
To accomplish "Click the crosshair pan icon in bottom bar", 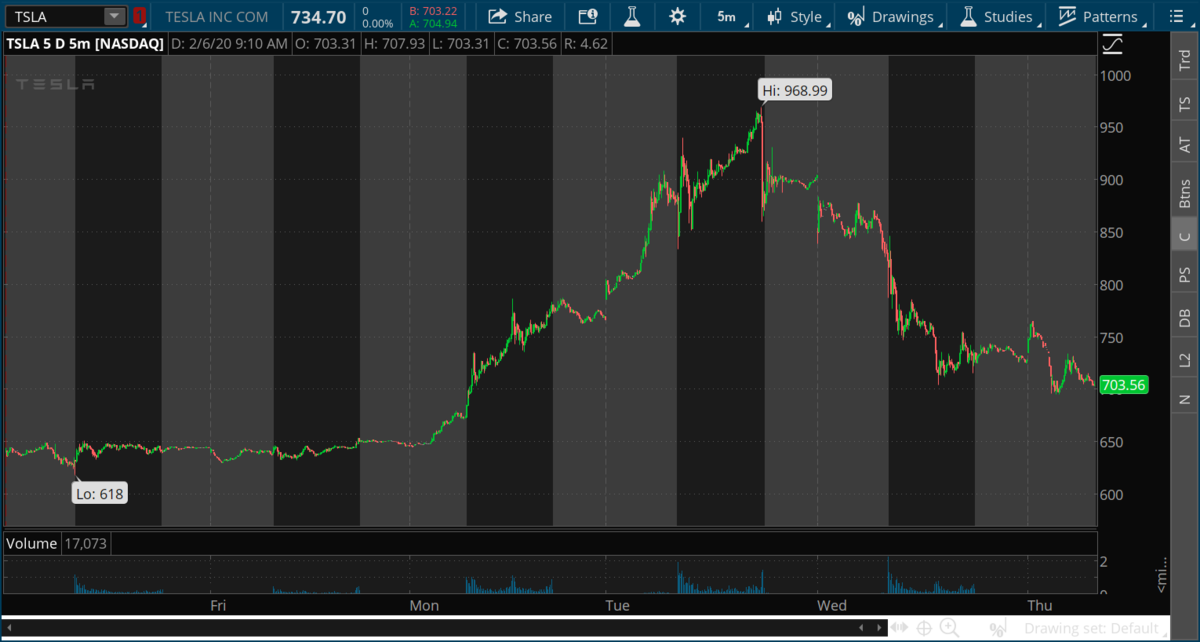I will click(925, 628).
